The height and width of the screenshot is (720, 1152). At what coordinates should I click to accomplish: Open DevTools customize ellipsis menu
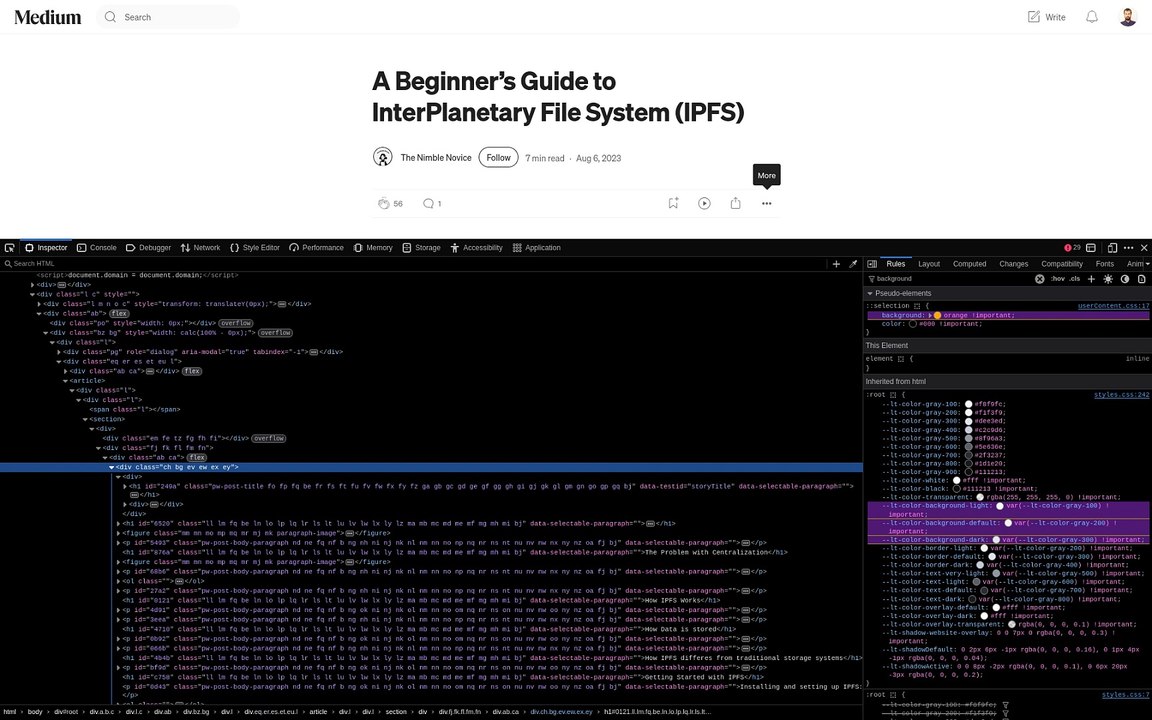(1128, 248)
